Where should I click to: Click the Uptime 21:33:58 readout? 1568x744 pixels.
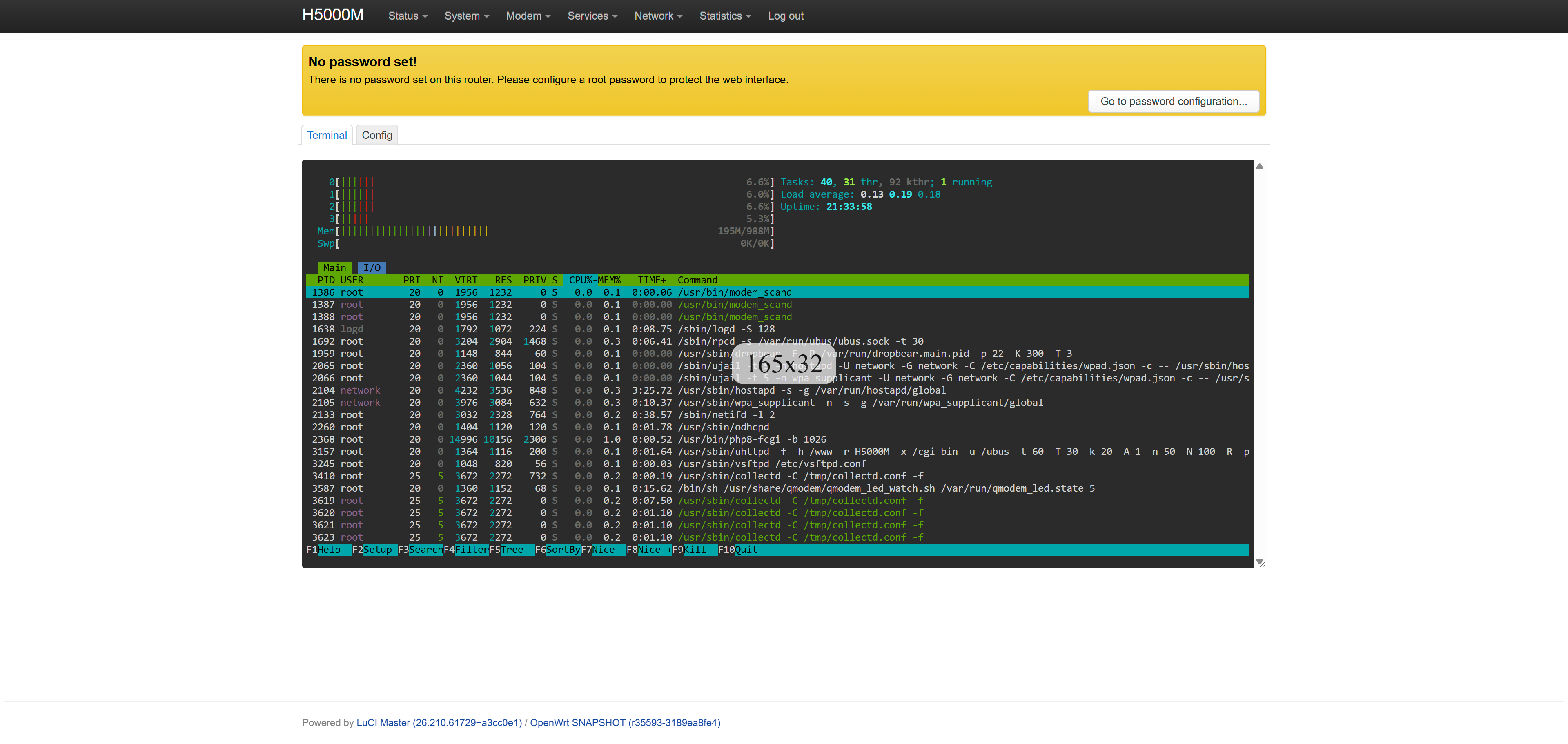[826, 206]
